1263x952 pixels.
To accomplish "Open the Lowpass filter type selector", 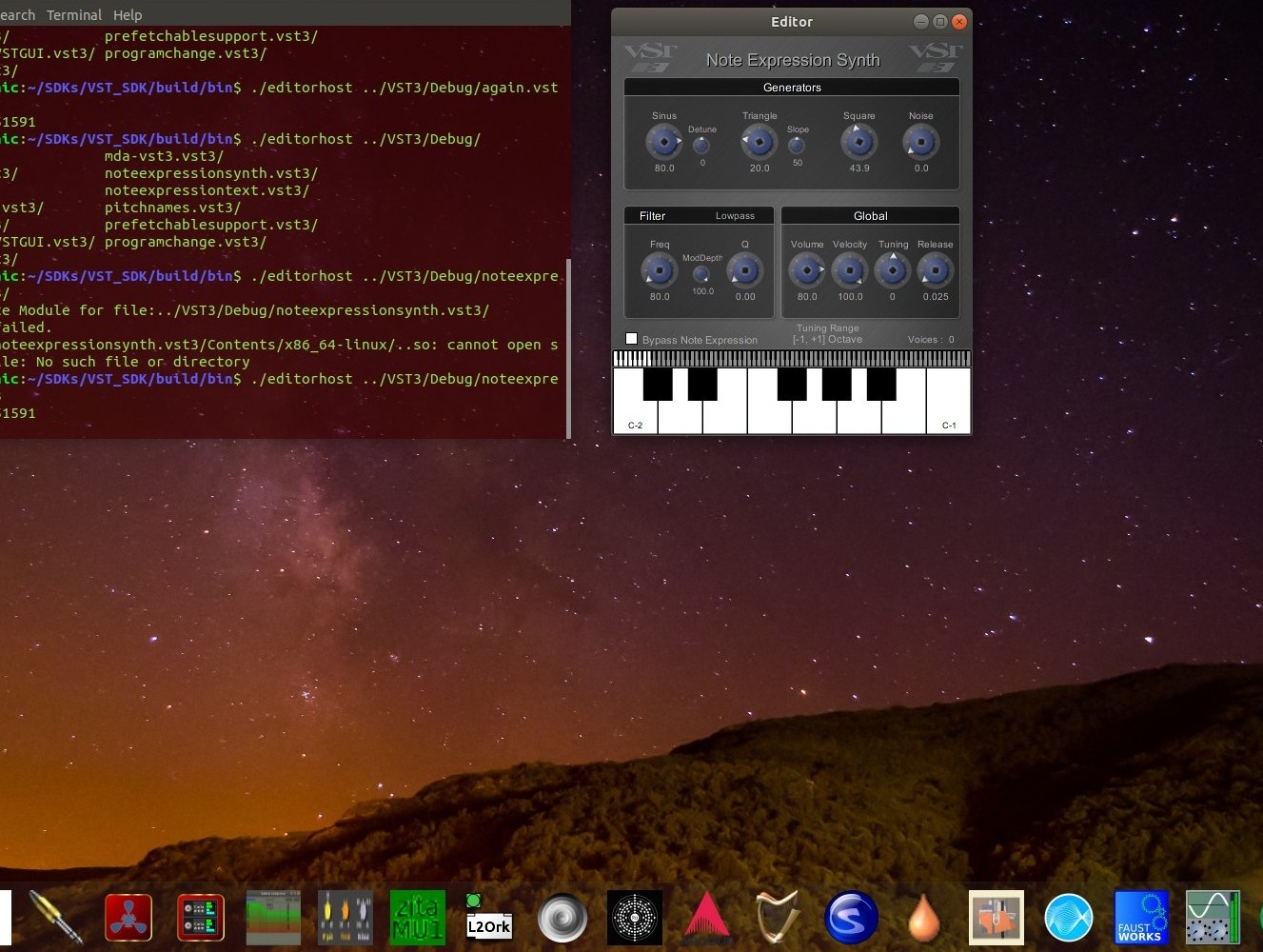I will pyautogui.click(x=735, y=216).
